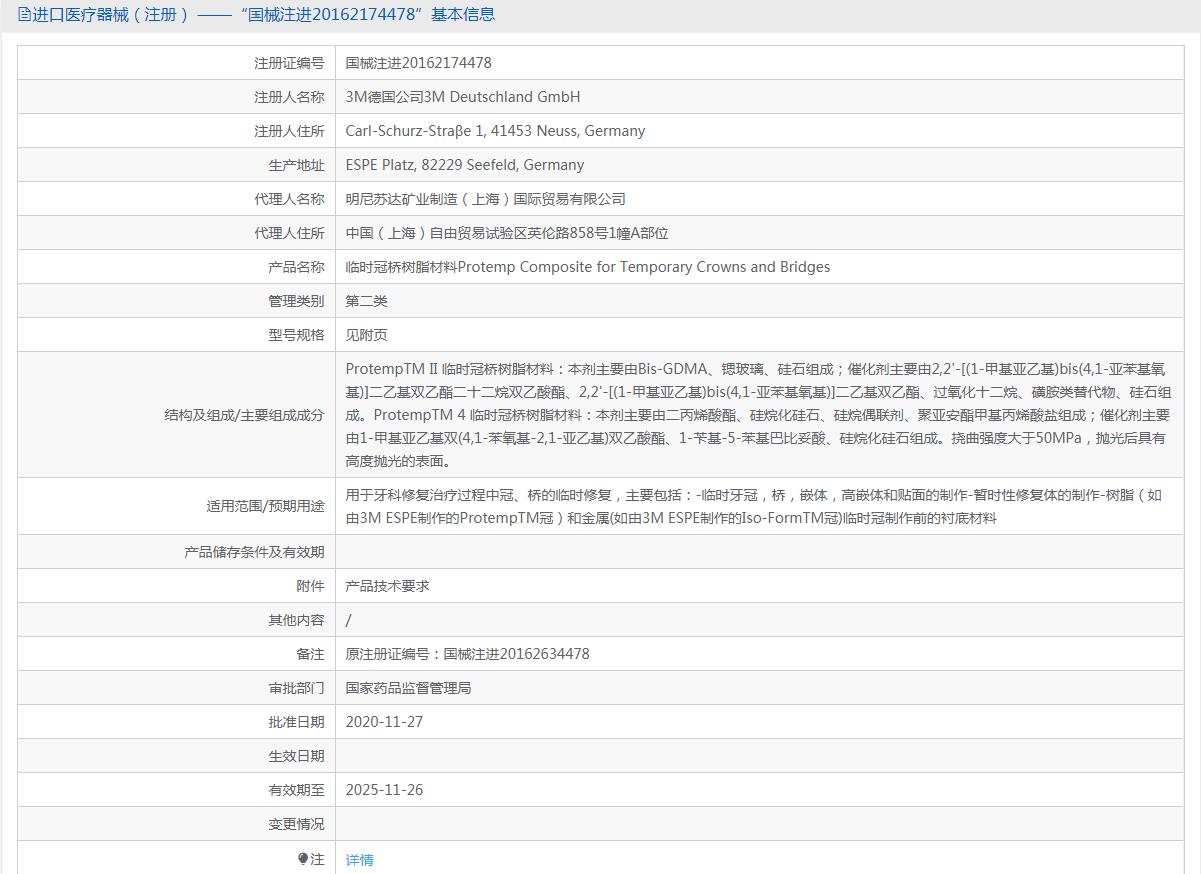Click the 型号规格 row label

click(297, 335)
